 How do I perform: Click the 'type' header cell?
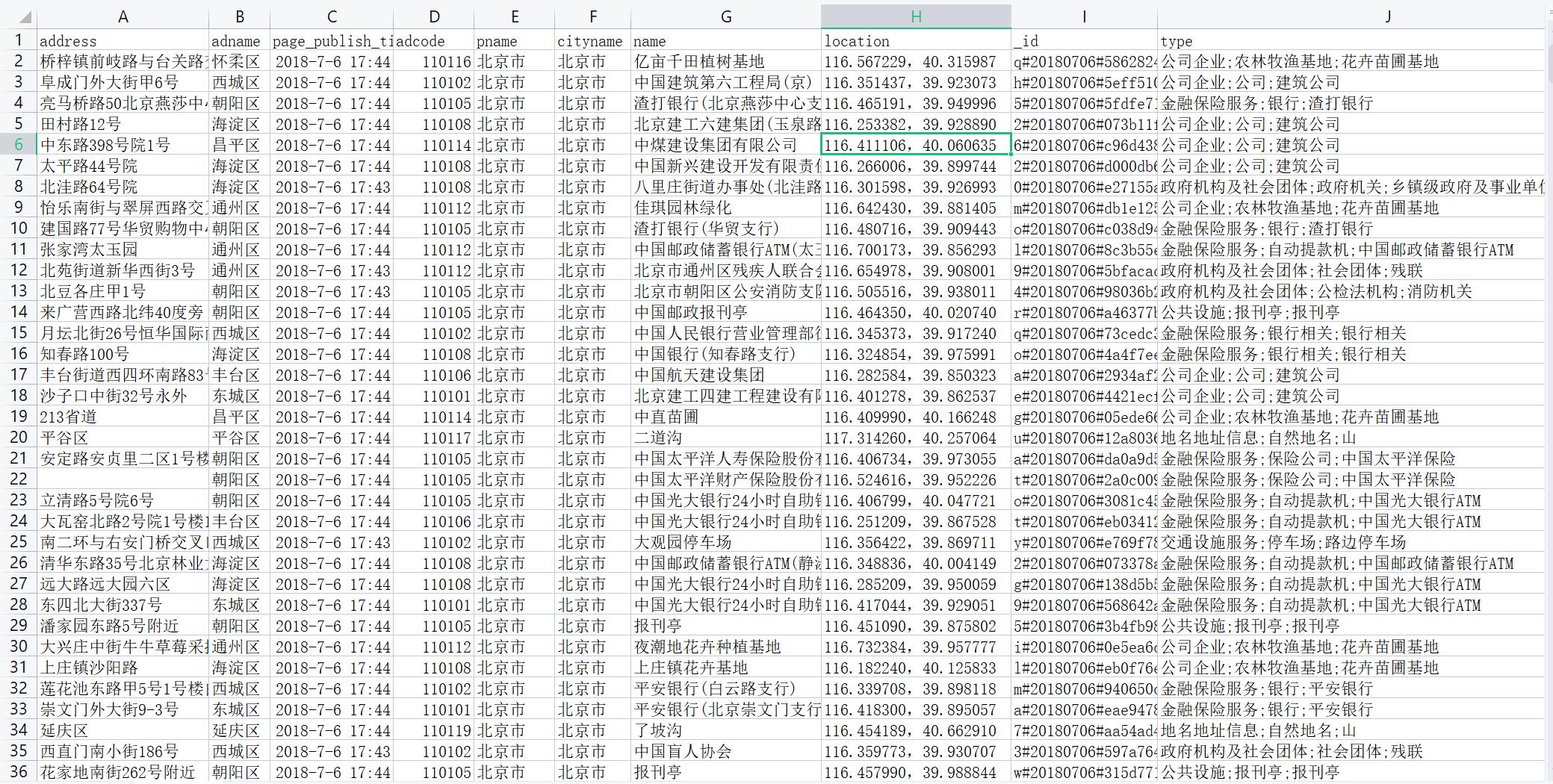(1351, 41)
